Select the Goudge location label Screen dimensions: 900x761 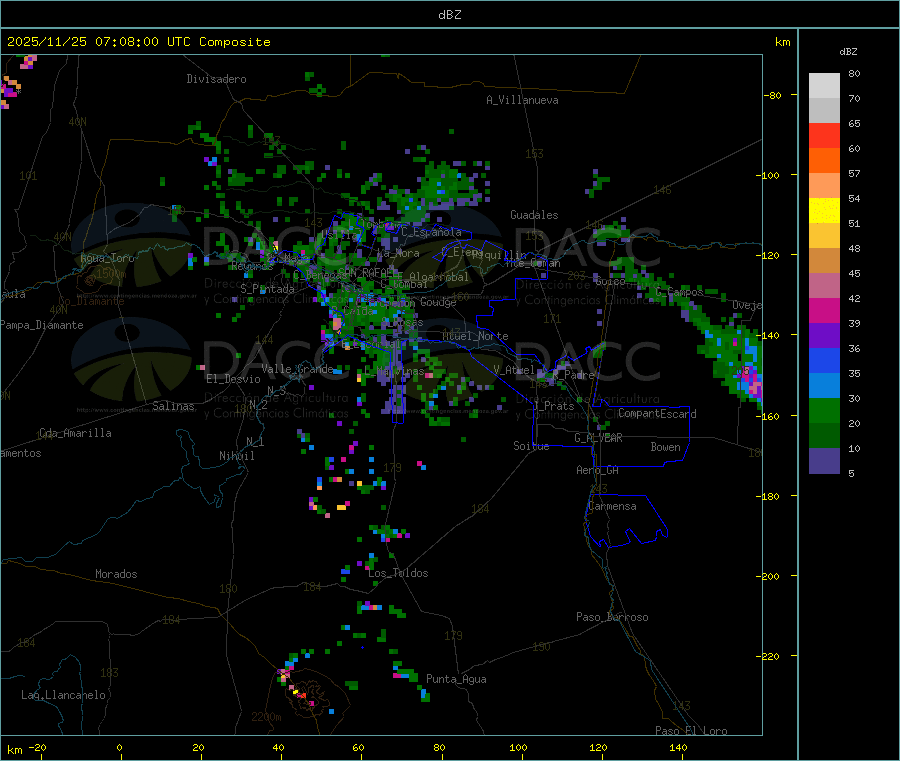[x=438, y=302]
